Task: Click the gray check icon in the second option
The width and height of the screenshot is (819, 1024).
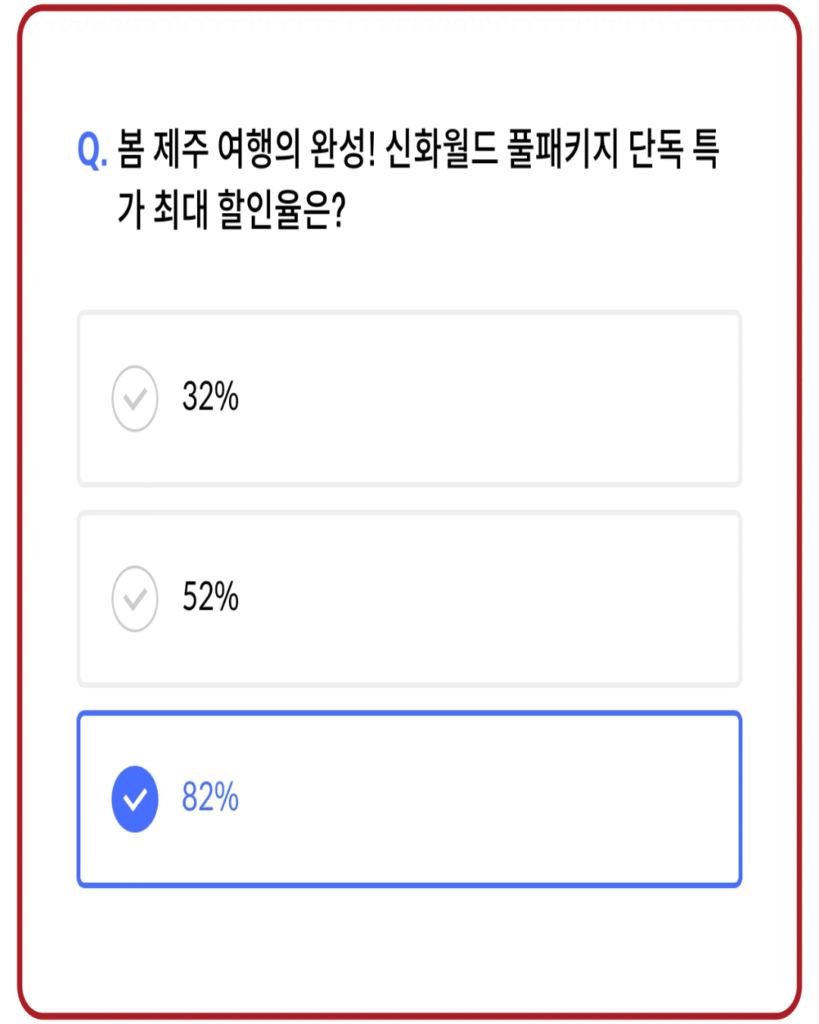Action: point(135,598)
